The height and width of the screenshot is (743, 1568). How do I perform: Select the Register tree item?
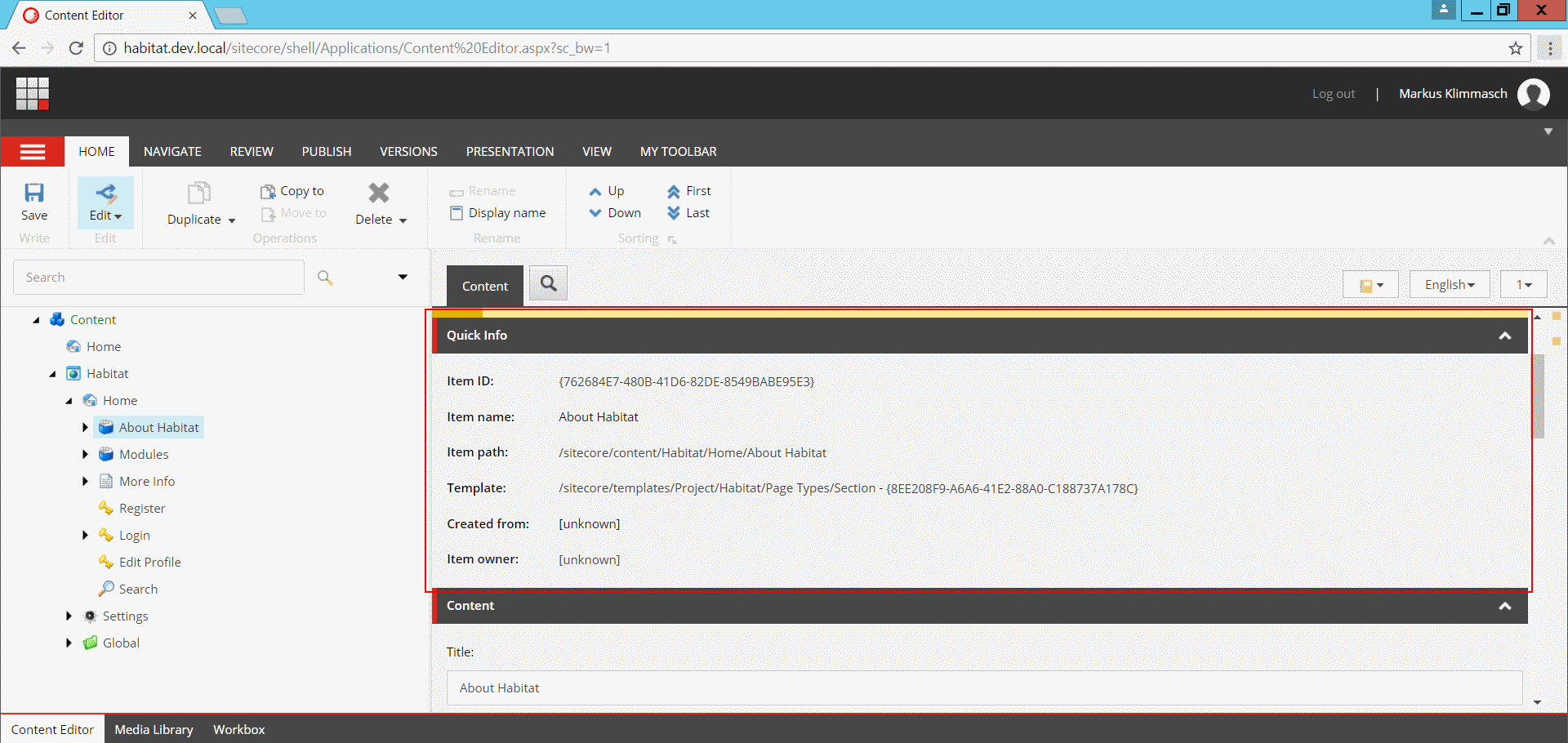click(132, 508)
